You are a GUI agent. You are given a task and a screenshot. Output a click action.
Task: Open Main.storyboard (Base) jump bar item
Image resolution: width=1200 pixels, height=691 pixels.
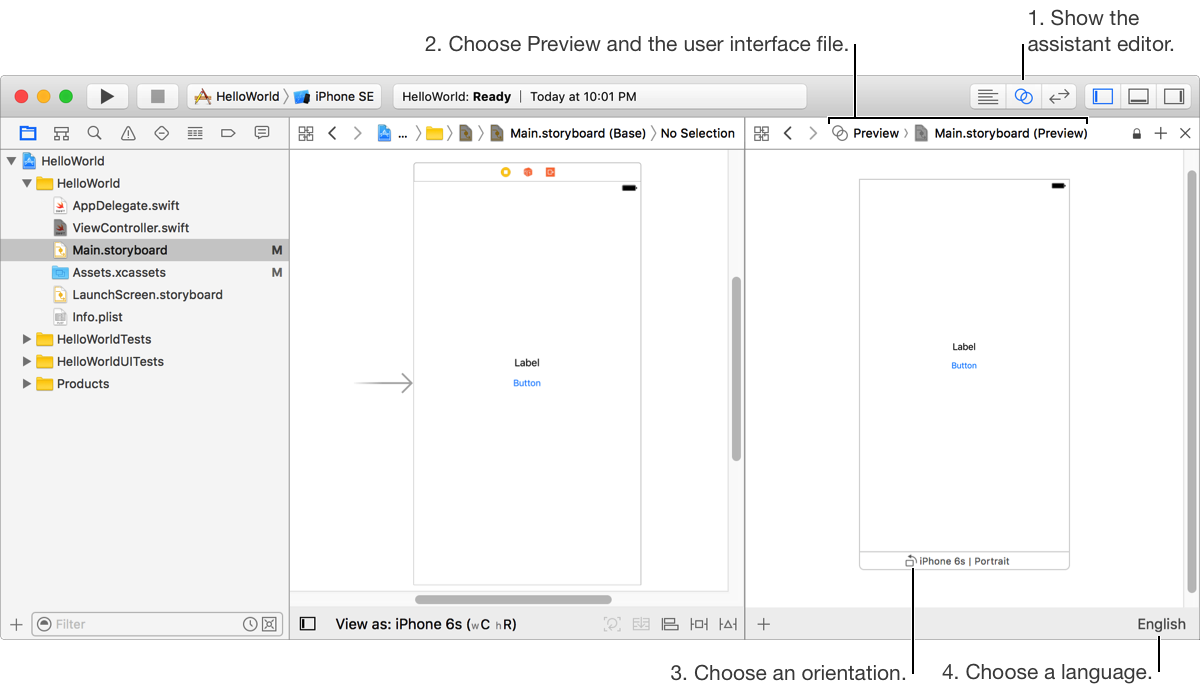567,133
